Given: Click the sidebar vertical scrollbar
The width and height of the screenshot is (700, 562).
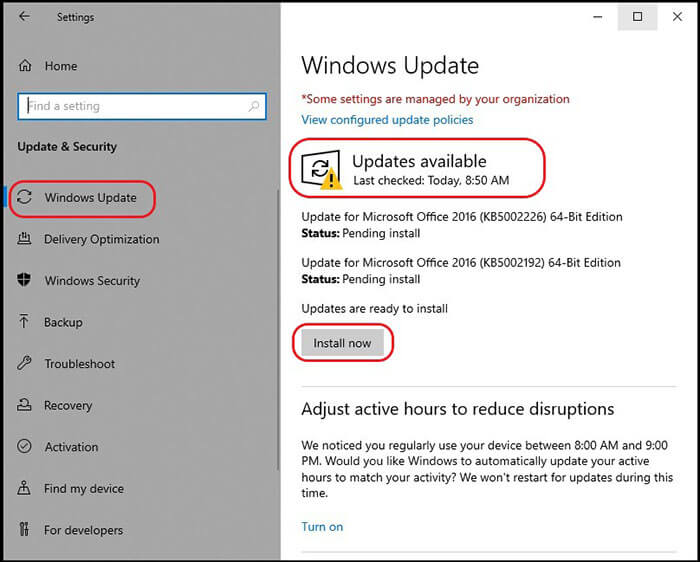Looking at the screenshot, I should [278, 330].
